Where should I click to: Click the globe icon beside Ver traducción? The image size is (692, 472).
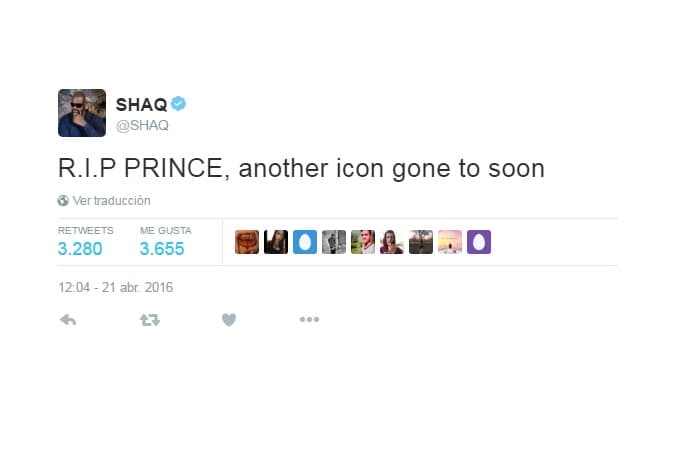63,201
